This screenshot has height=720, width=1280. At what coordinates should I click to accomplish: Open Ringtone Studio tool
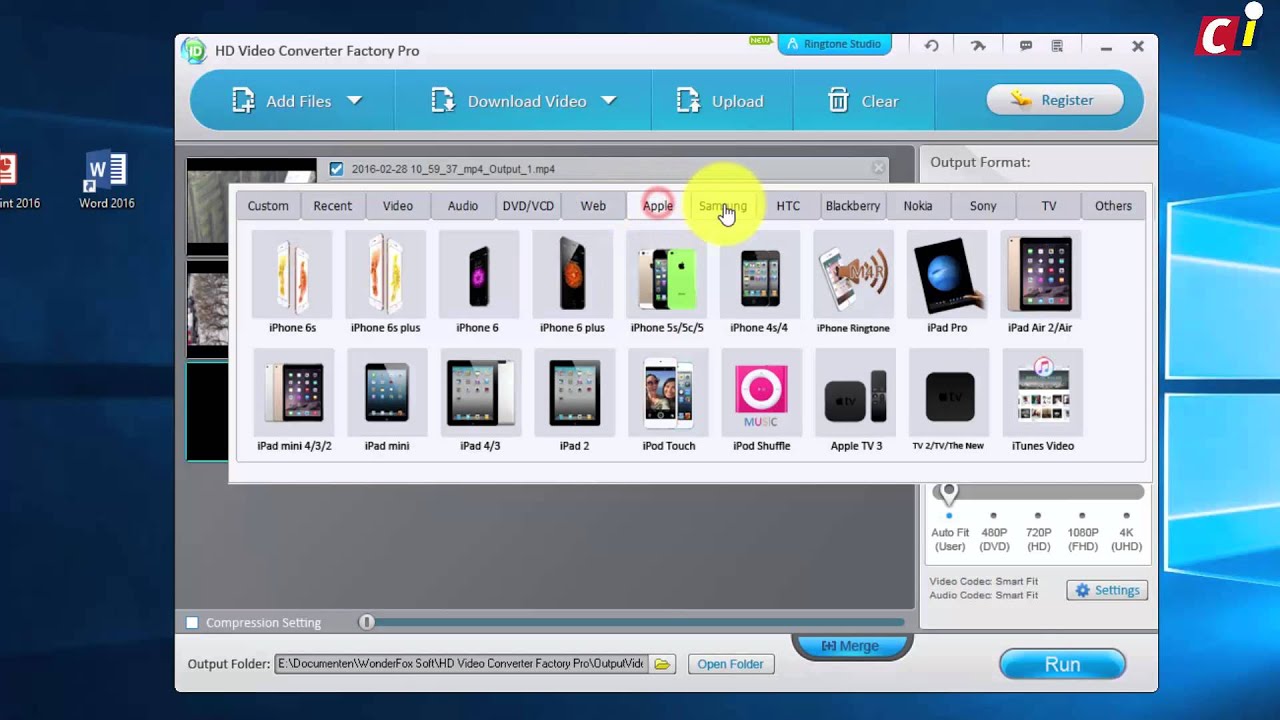(x=834, y=44)
